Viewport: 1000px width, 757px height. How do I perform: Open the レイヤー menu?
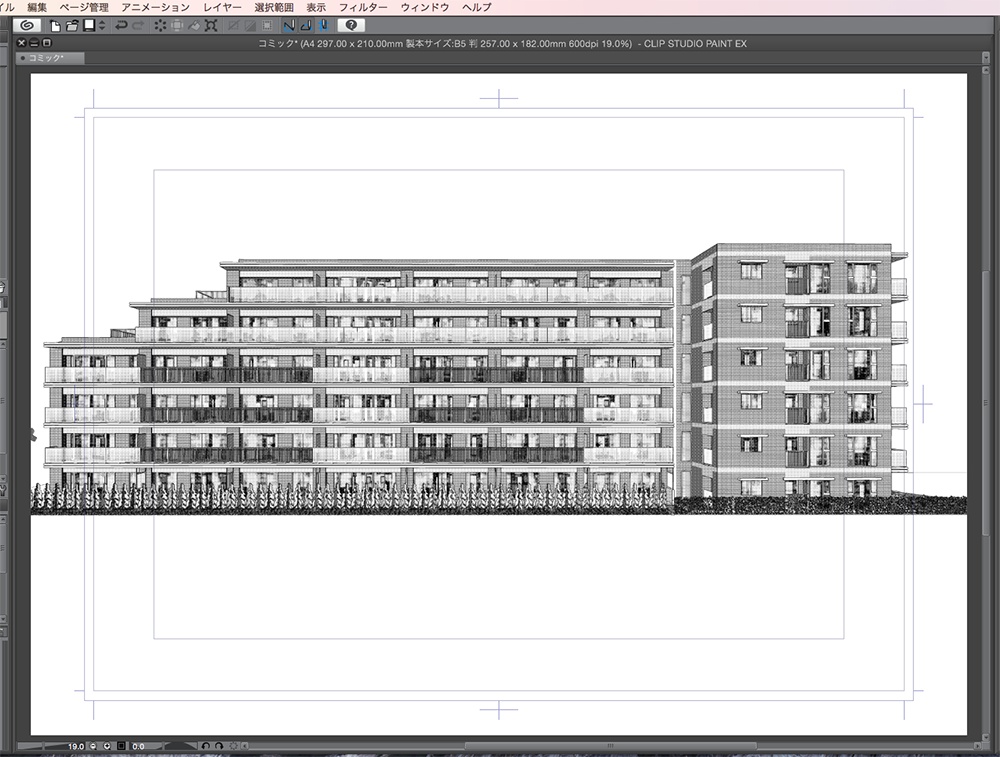point(222,7)
